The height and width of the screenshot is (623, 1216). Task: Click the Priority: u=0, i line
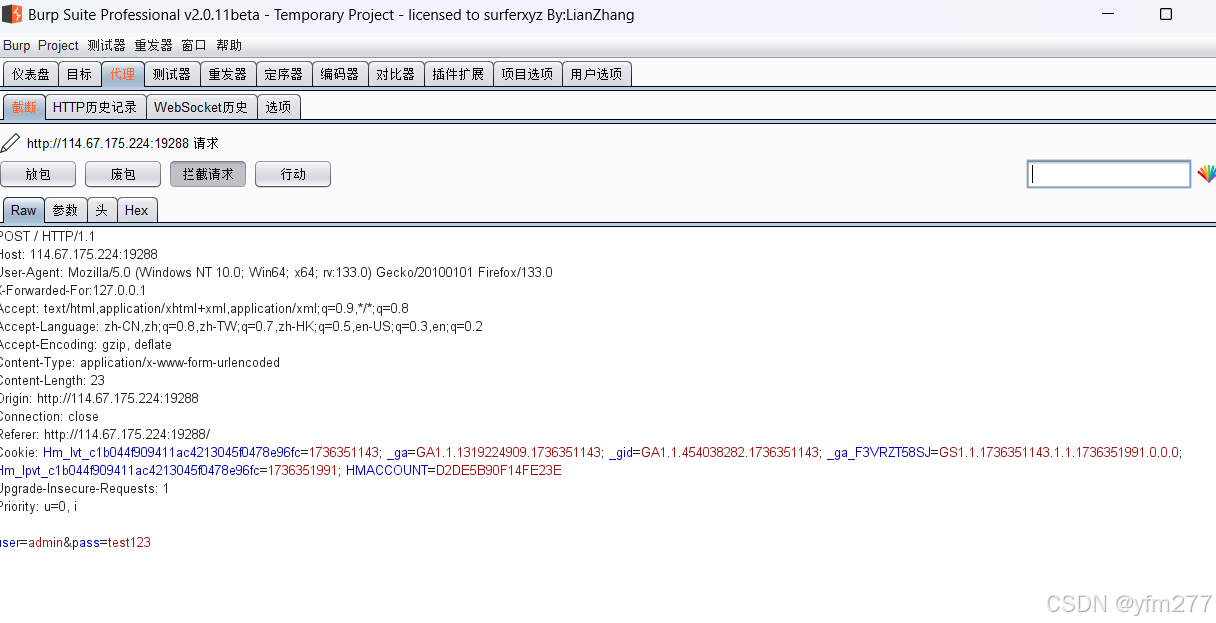click(x=39, y=506)
